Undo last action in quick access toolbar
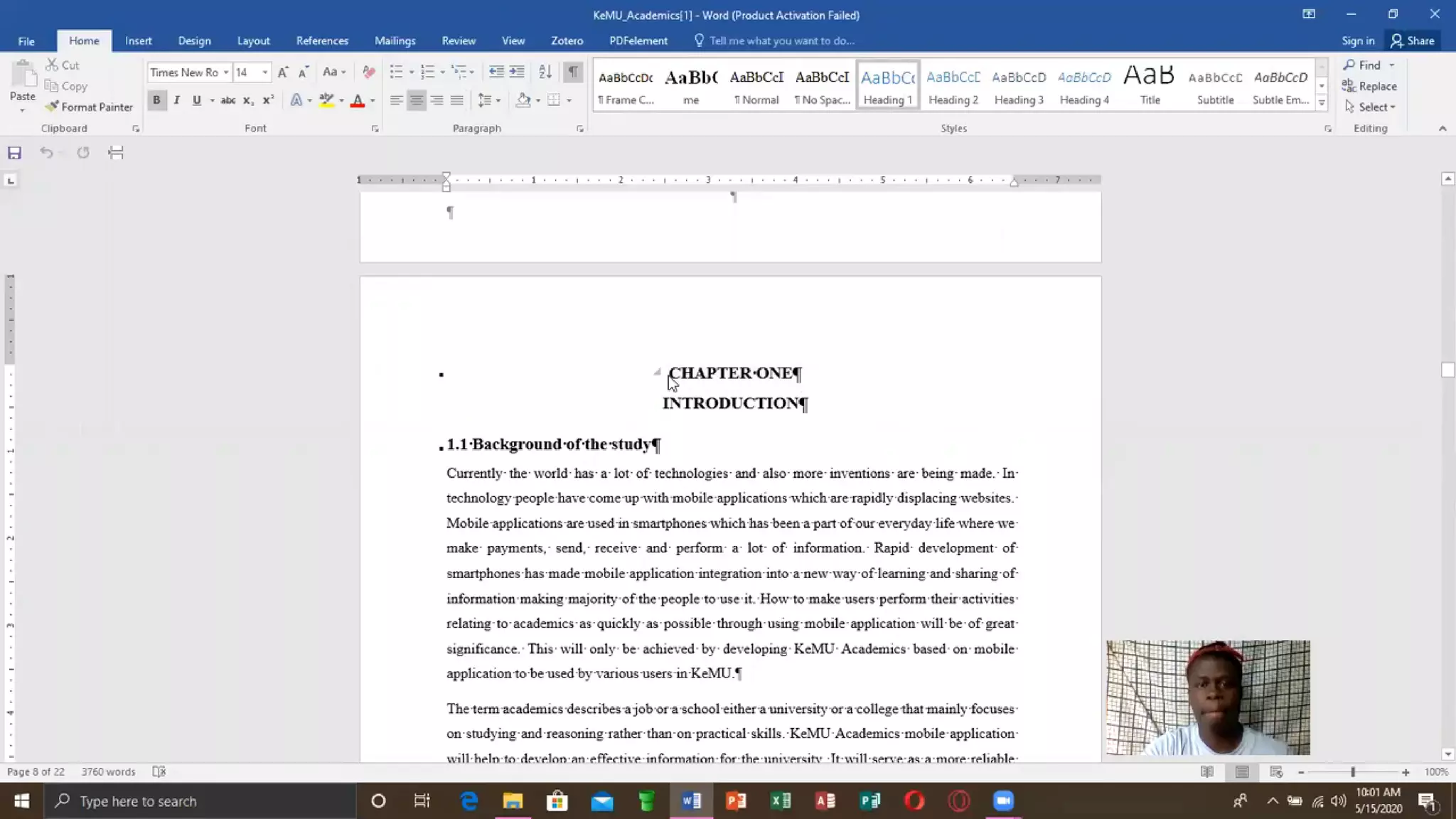This screenshot has width=1456, height=819. pos(46,153)
